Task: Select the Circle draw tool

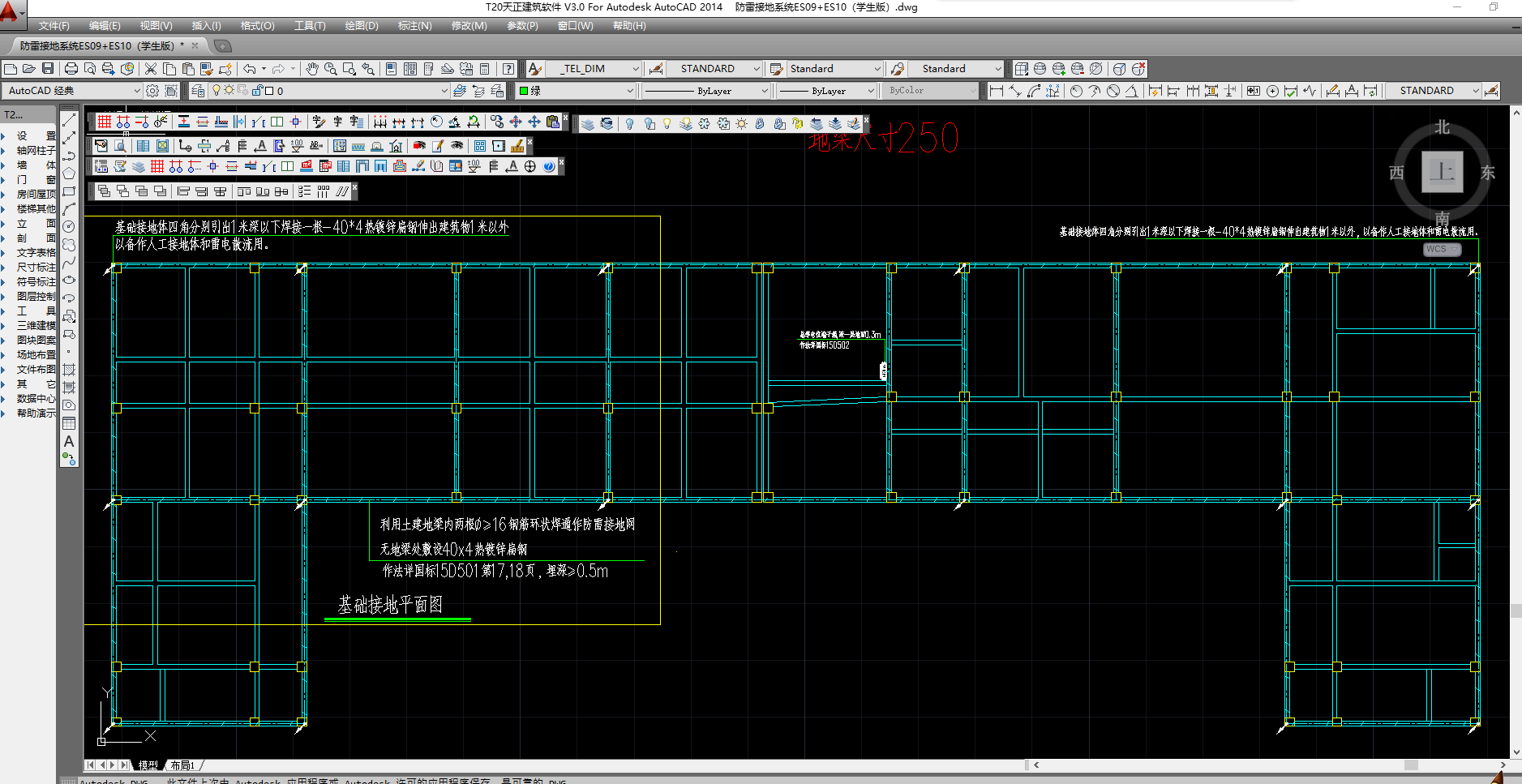Action: pyautogui.click(x=69, y=226)
